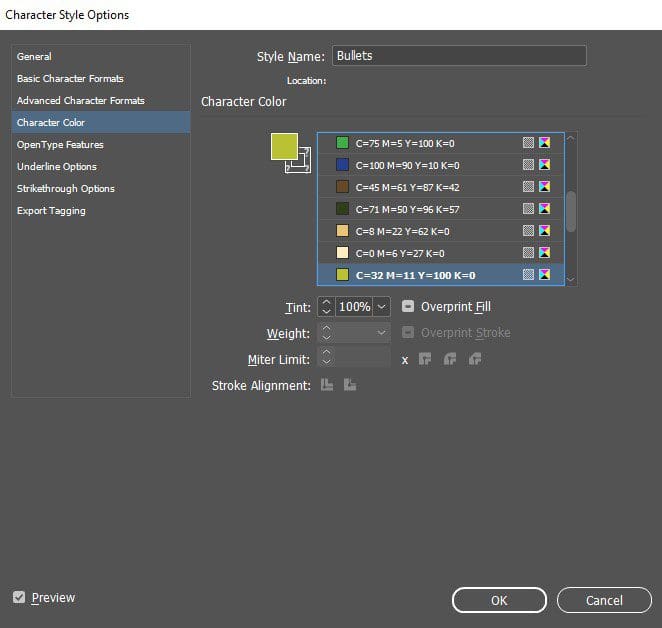This screenshot has width=662, height=628.
Task: Click the Tint stepper arrows
Action: coord(326,307)
